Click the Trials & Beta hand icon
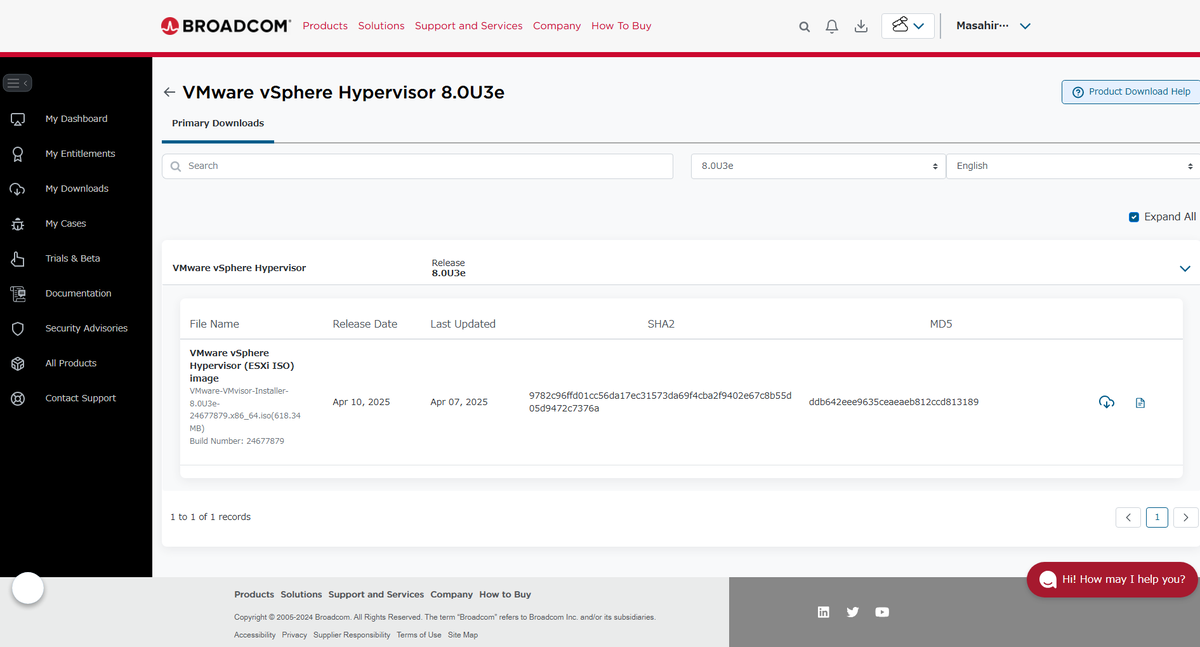Viewport: 1200px width, 647px height. tap(17, 259)
